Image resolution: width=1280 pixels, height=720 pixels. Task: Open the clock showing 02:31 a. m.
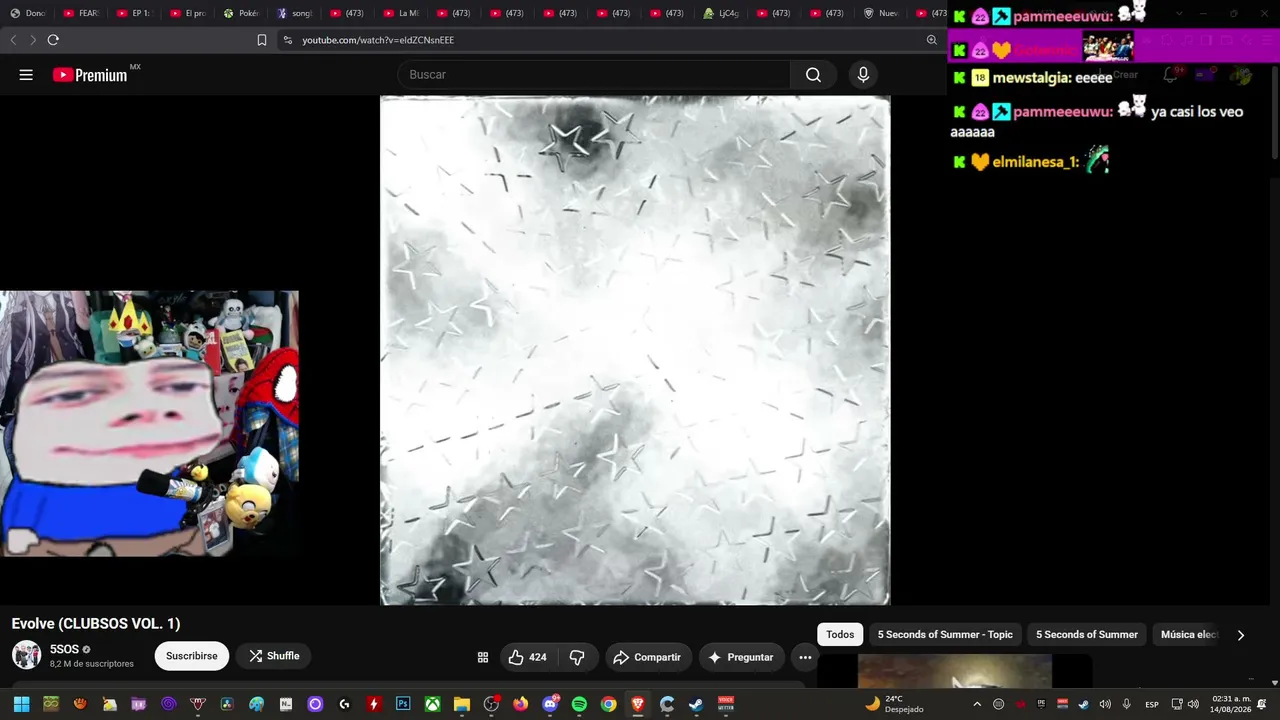coord(1231,704)
